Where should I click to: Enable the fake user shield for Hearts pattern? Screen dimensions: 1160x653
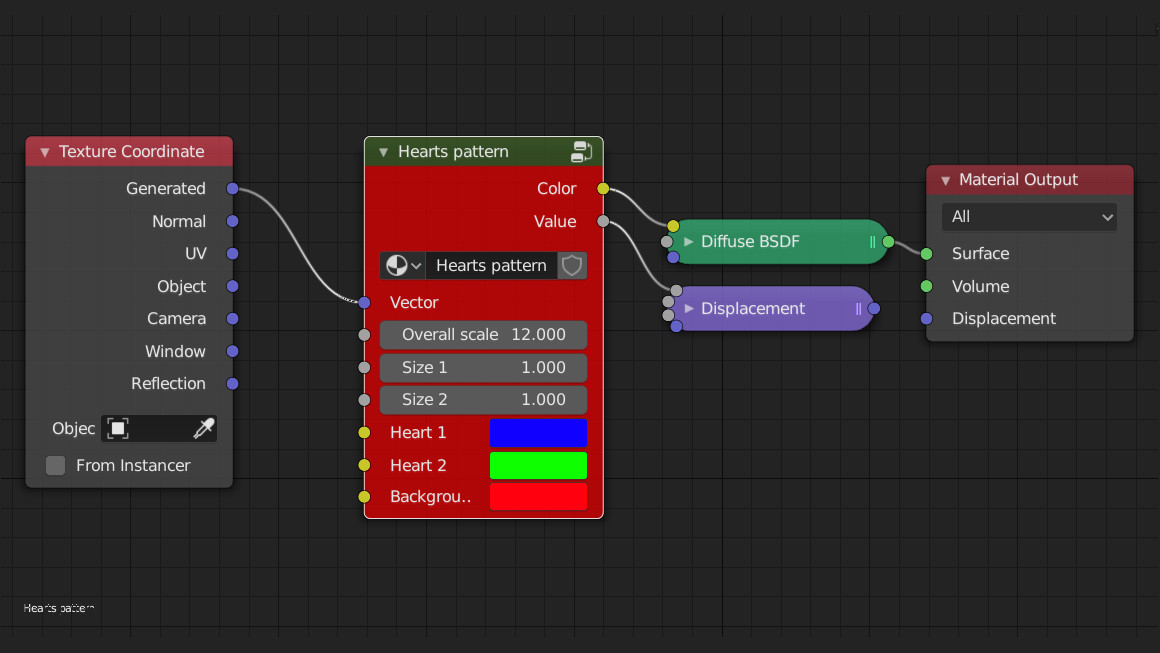(571, 265)
